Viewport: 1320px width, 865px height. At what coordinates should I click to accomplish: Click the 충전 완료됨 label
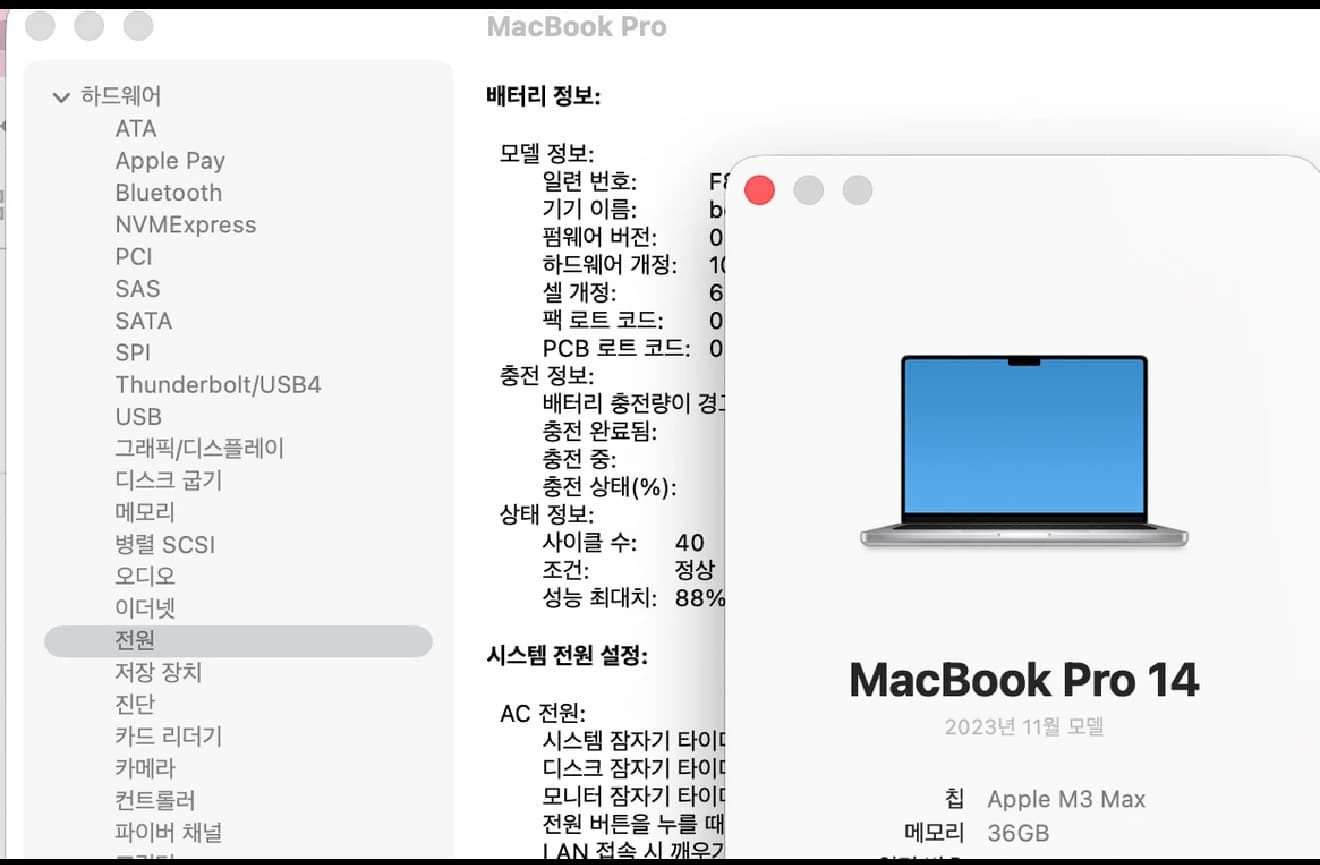[x=599, y=432]
